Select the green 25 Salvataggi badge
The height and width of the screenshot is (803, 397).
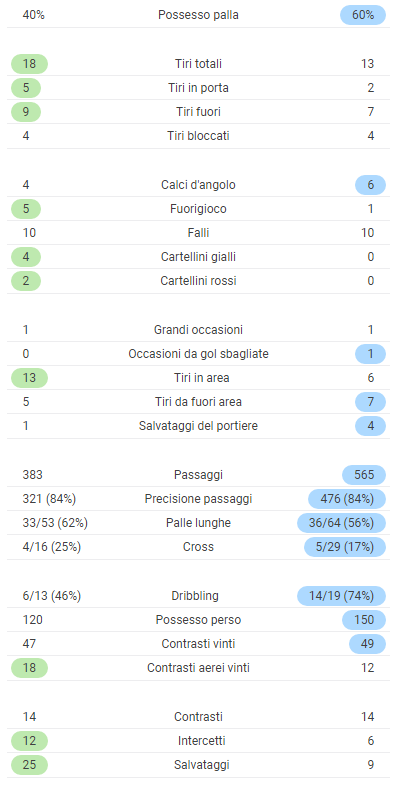pyautogui.click(x=30, y=765)
